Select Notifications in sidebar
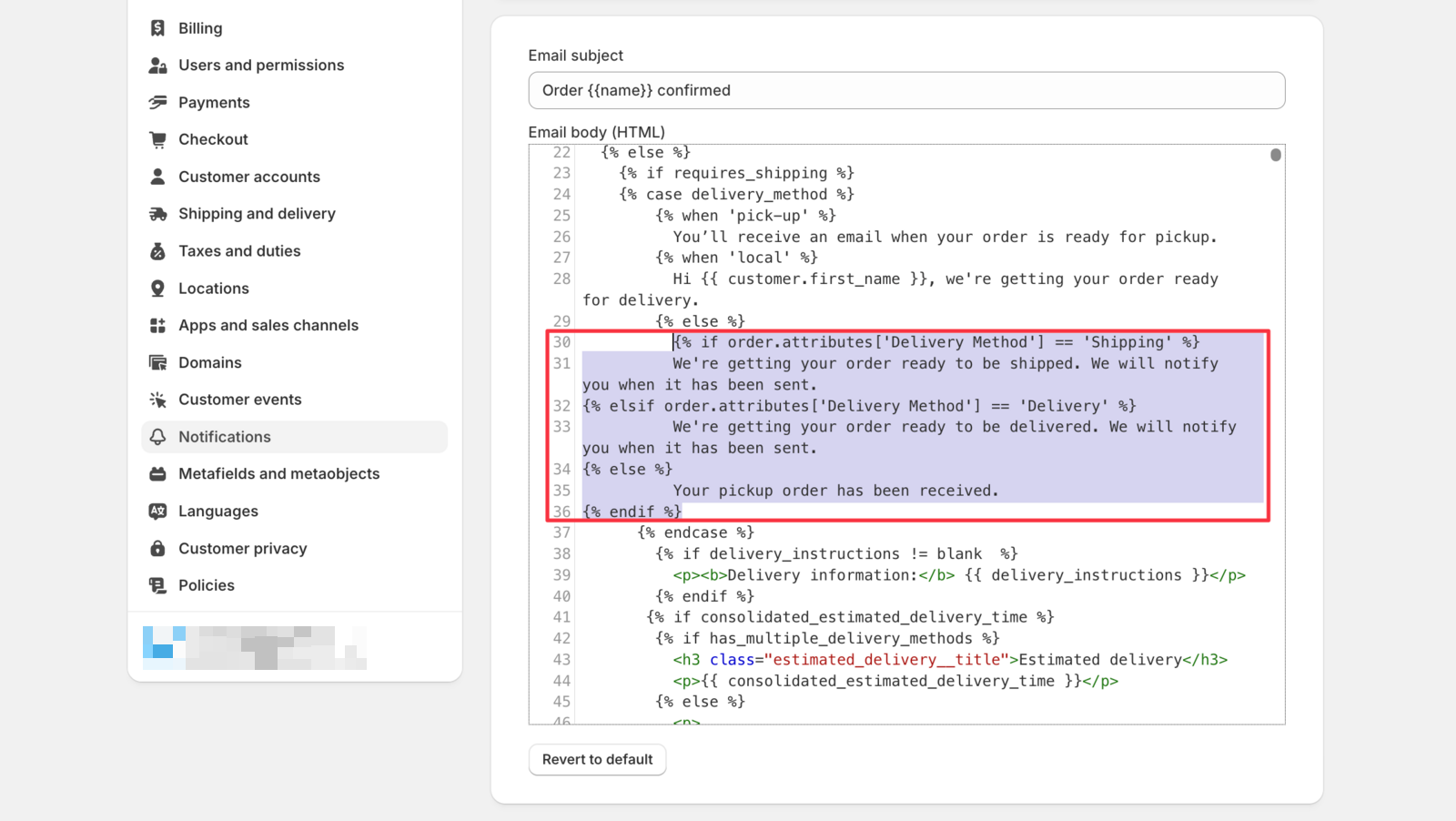1456x821 pixels. coord(294,437)
